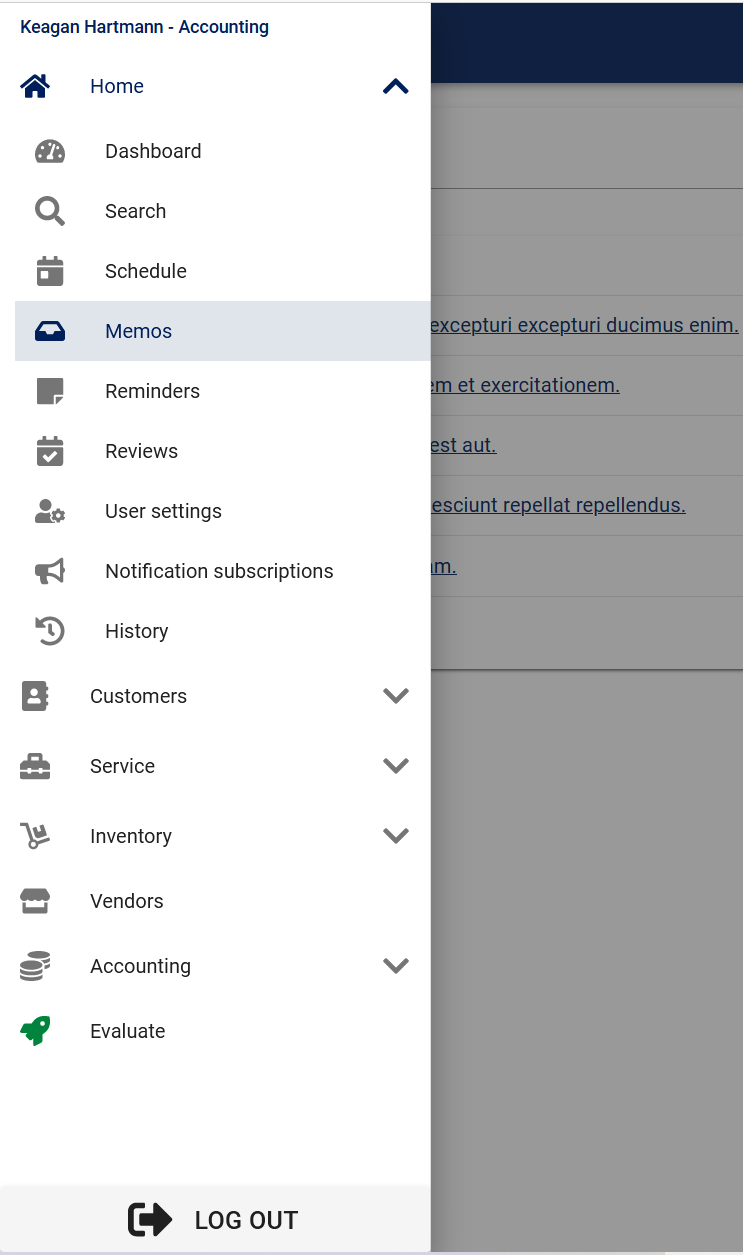
Task: Collapse the Home section chevron
Action: [x=396, y=86]
